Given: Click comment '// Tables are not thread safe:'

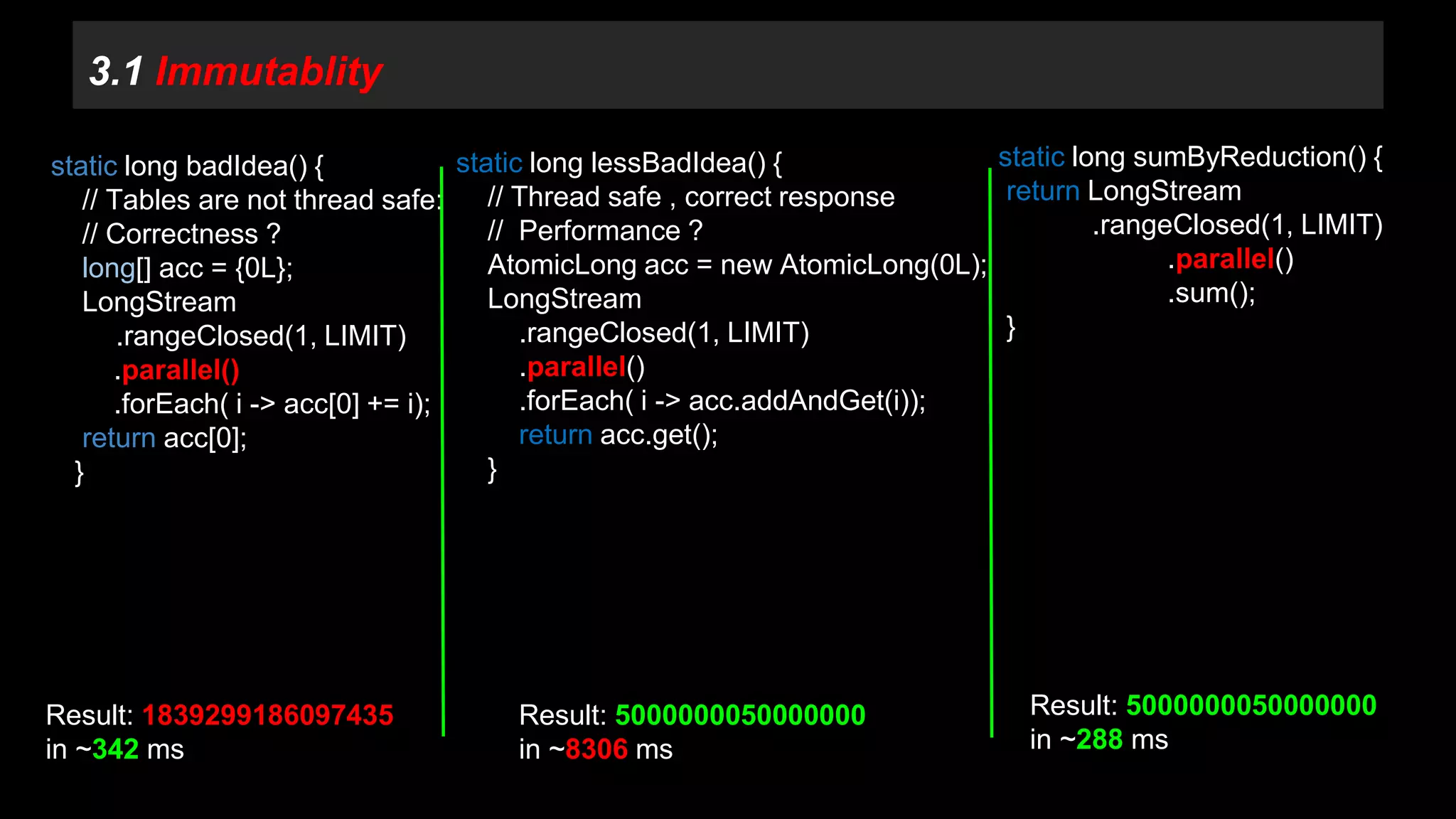Looking at the screenshot, I should [262, 200].
